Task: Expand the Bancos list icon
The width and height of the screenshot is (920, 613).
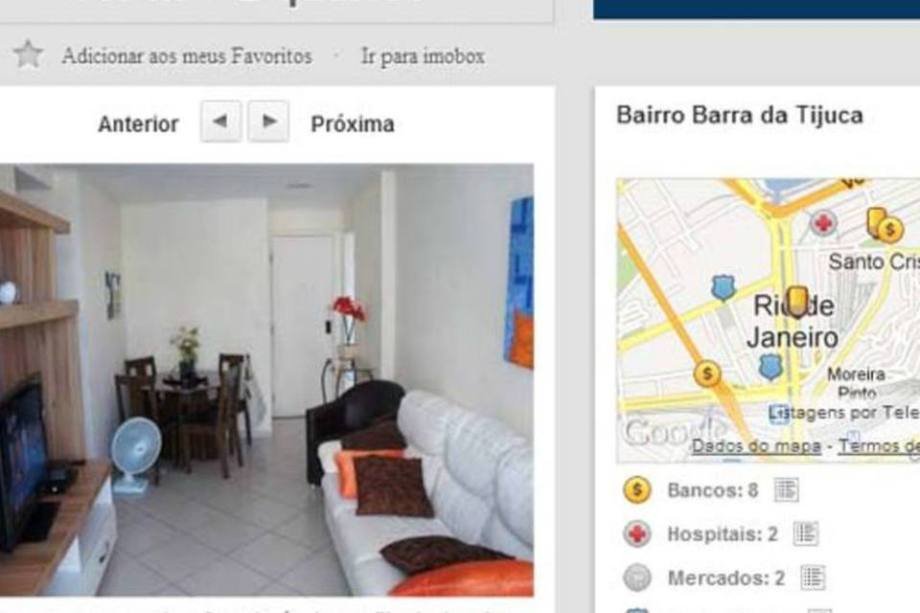Action: [x=786, y=490]
